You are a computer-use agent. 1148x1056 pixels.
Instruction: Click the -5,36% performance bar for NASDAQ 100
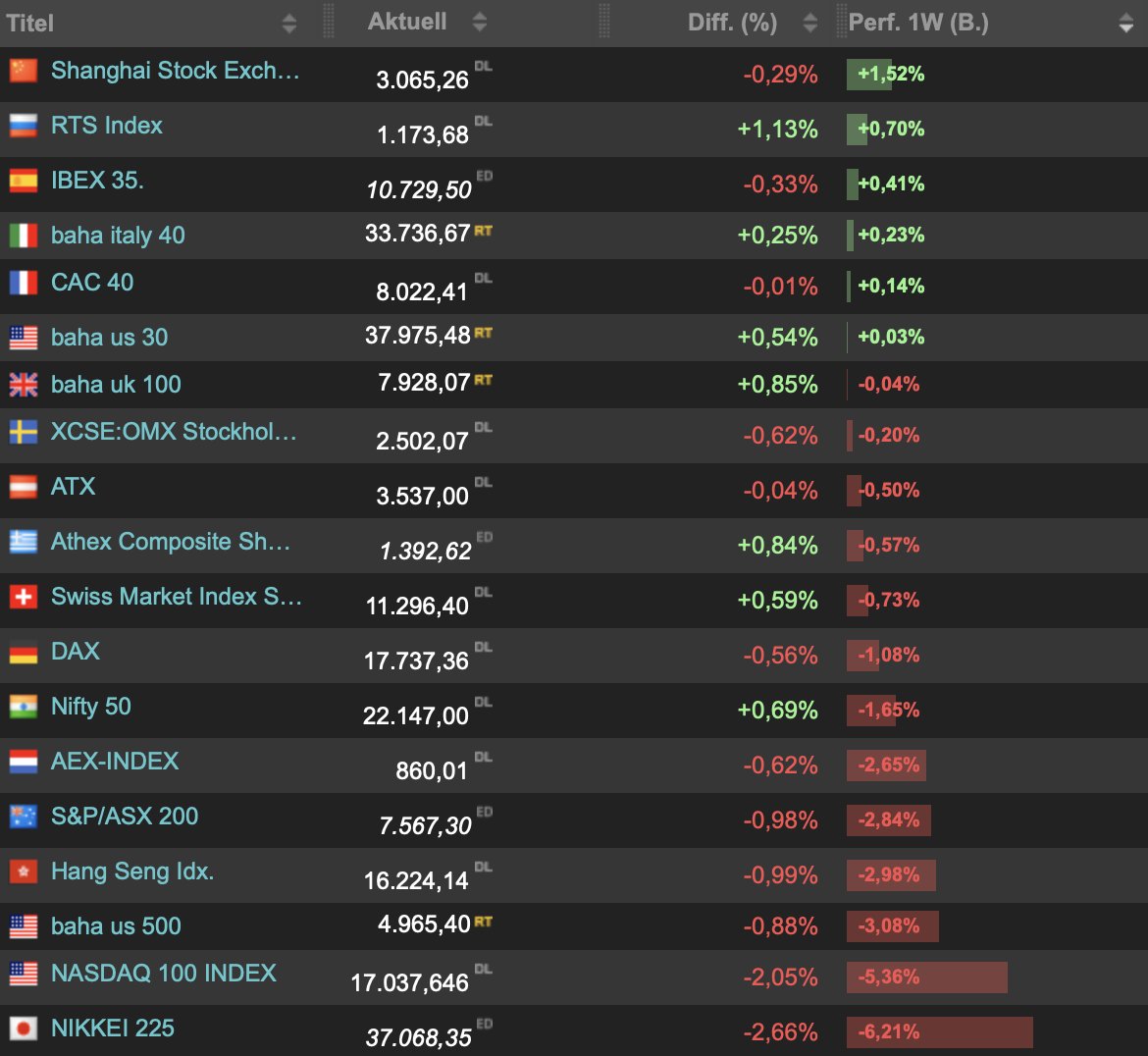coord(927,977)
